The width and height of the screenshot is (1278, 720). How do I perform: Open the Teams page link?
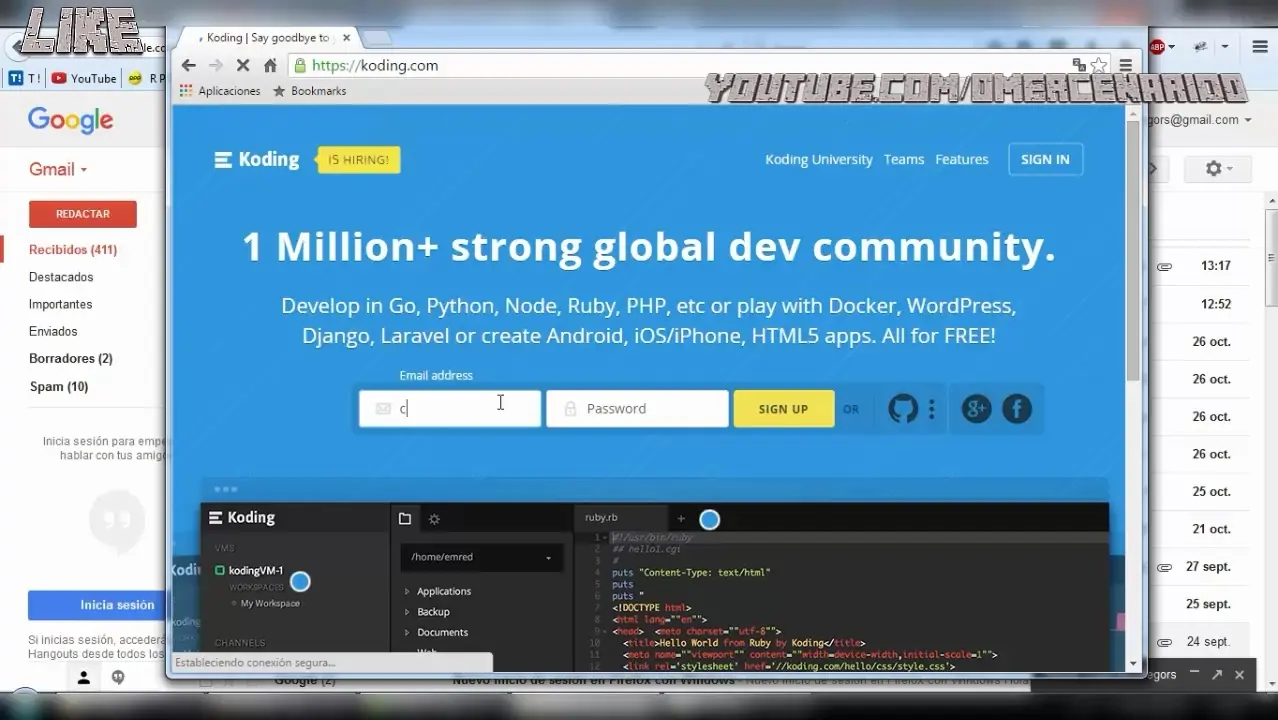[x=904, y=159]
